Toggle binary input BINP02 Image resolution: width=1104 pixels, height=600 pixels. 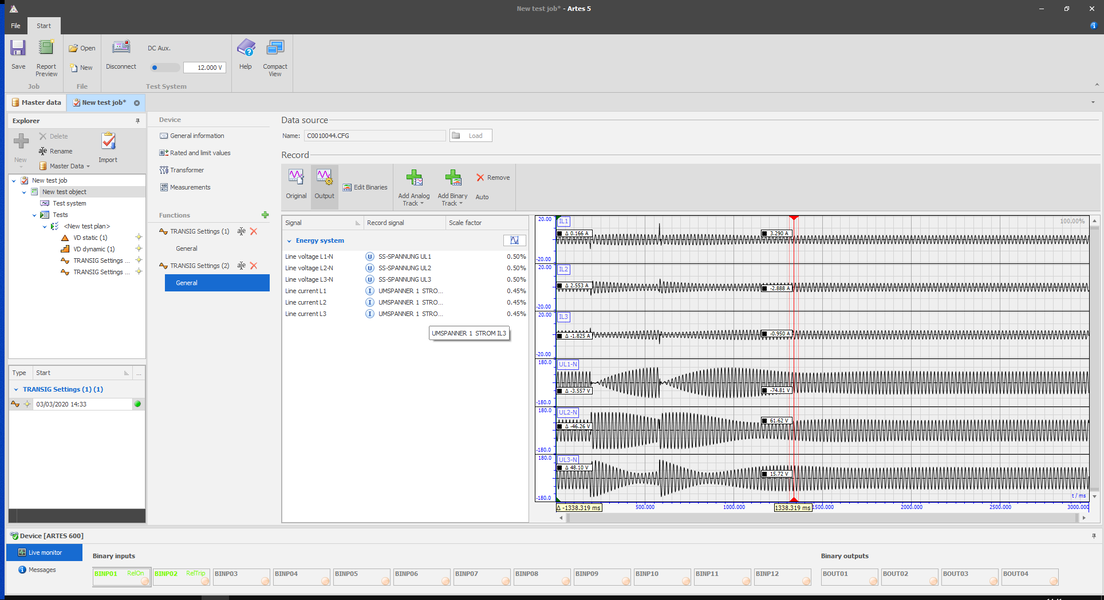tap(181, 577)
